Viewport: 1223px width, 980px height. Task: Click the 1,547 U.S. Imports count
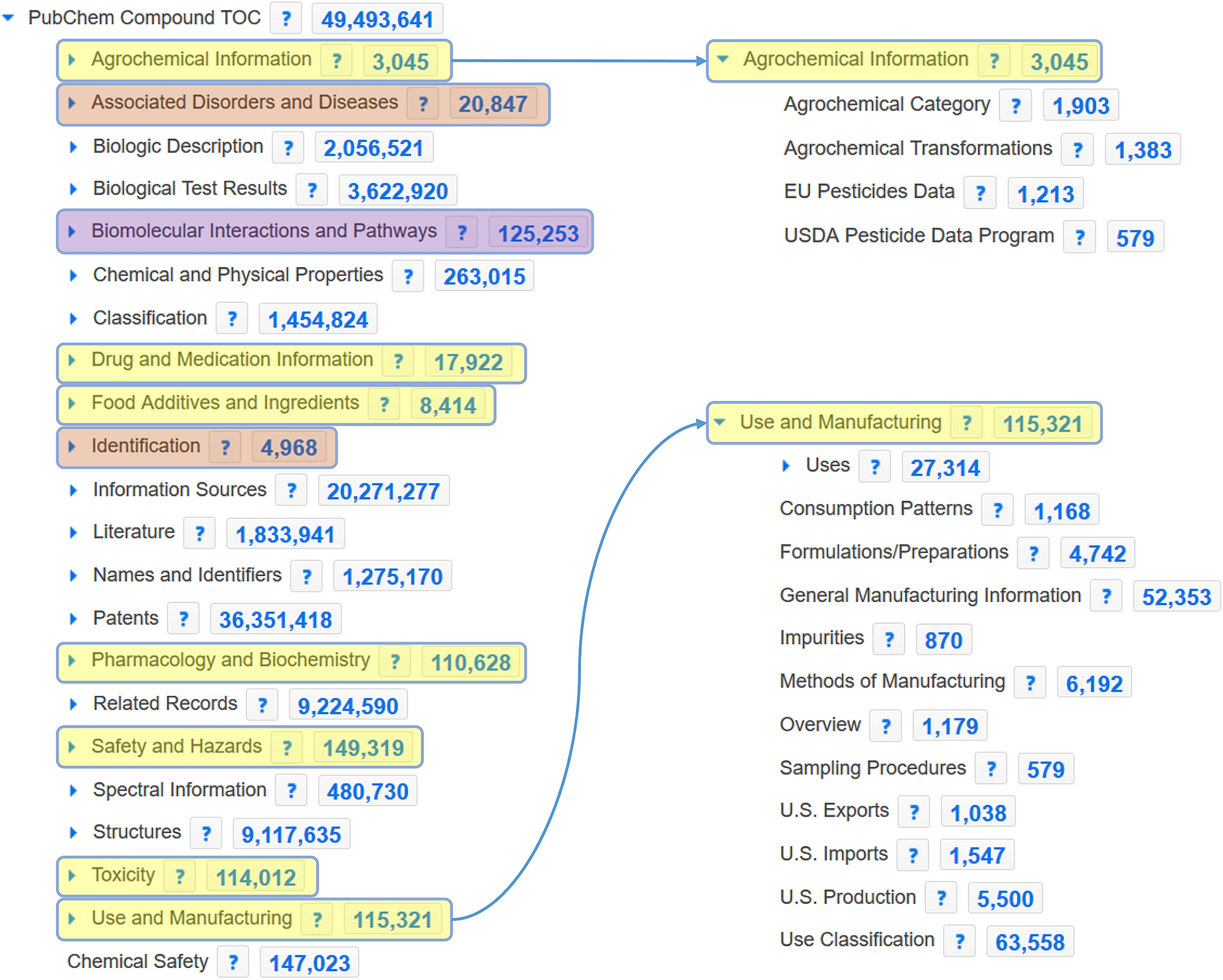pos(977,856)
